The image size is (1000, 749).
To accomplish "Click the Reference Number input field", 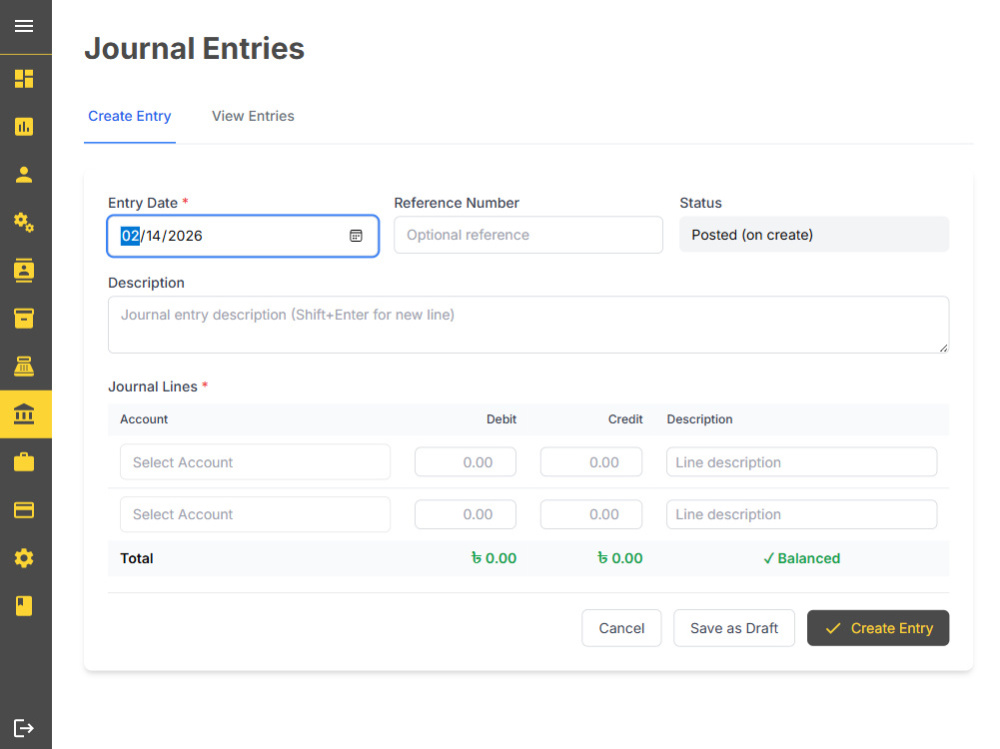I will 528,235.
